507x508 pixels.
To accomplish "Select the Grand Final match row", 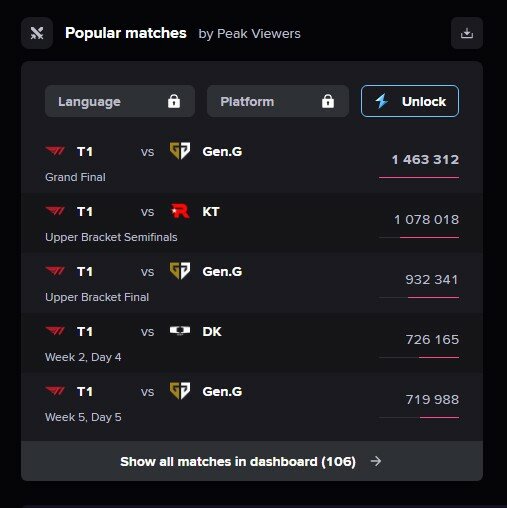I will 252,163.
